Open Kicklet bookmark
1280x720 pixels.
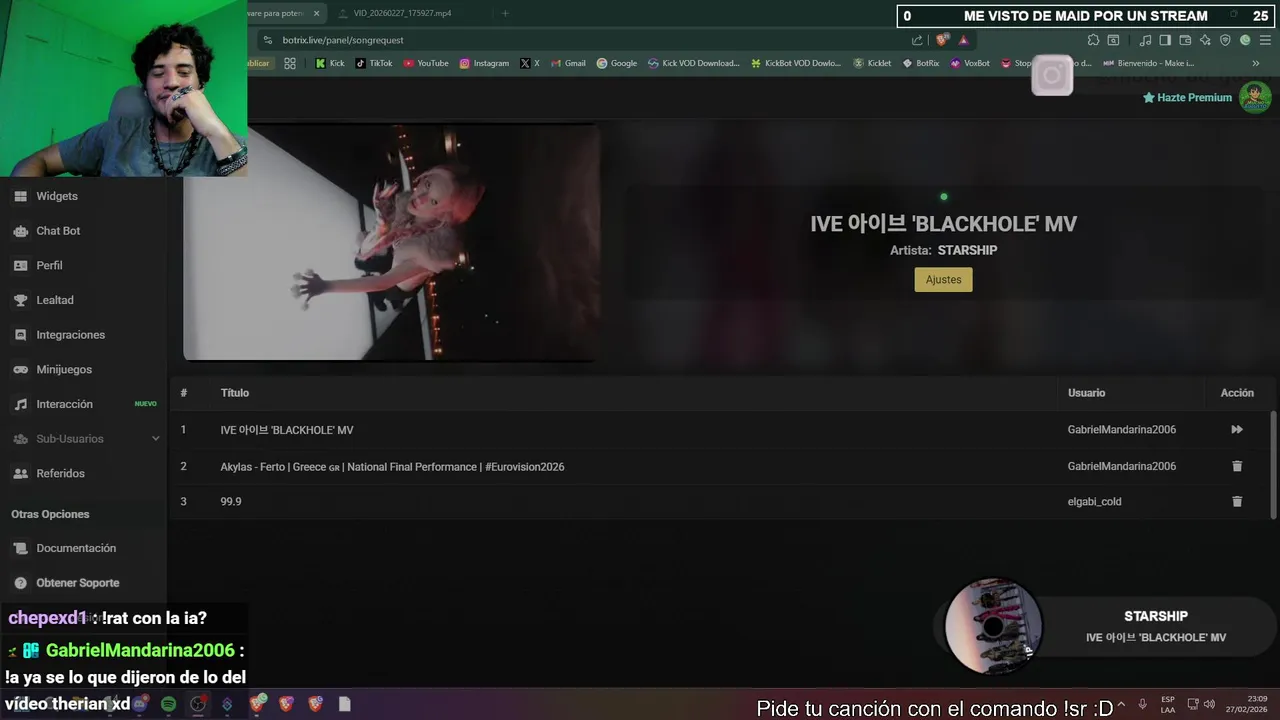pos(872,63)
